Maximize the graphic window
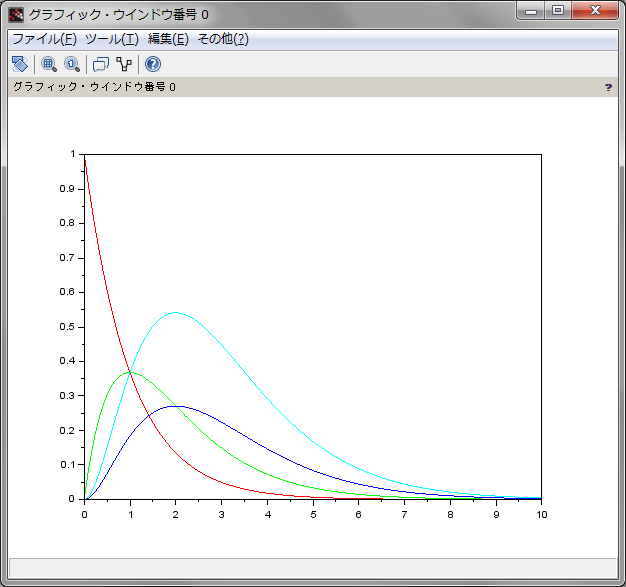 (558, 11)
